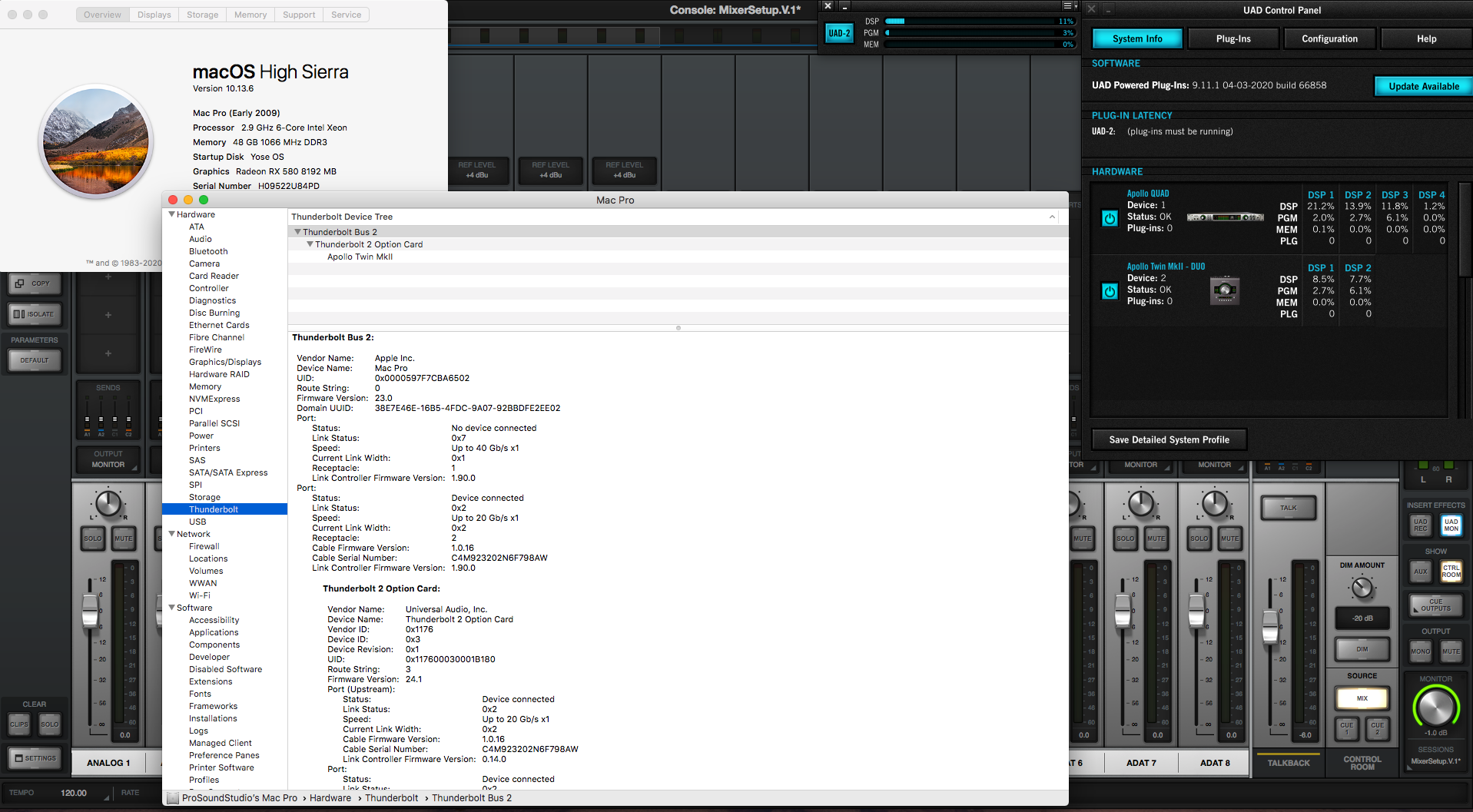Click the Apollo QUAD rack unit image
1473x812 pixels.
[1225, 217]
